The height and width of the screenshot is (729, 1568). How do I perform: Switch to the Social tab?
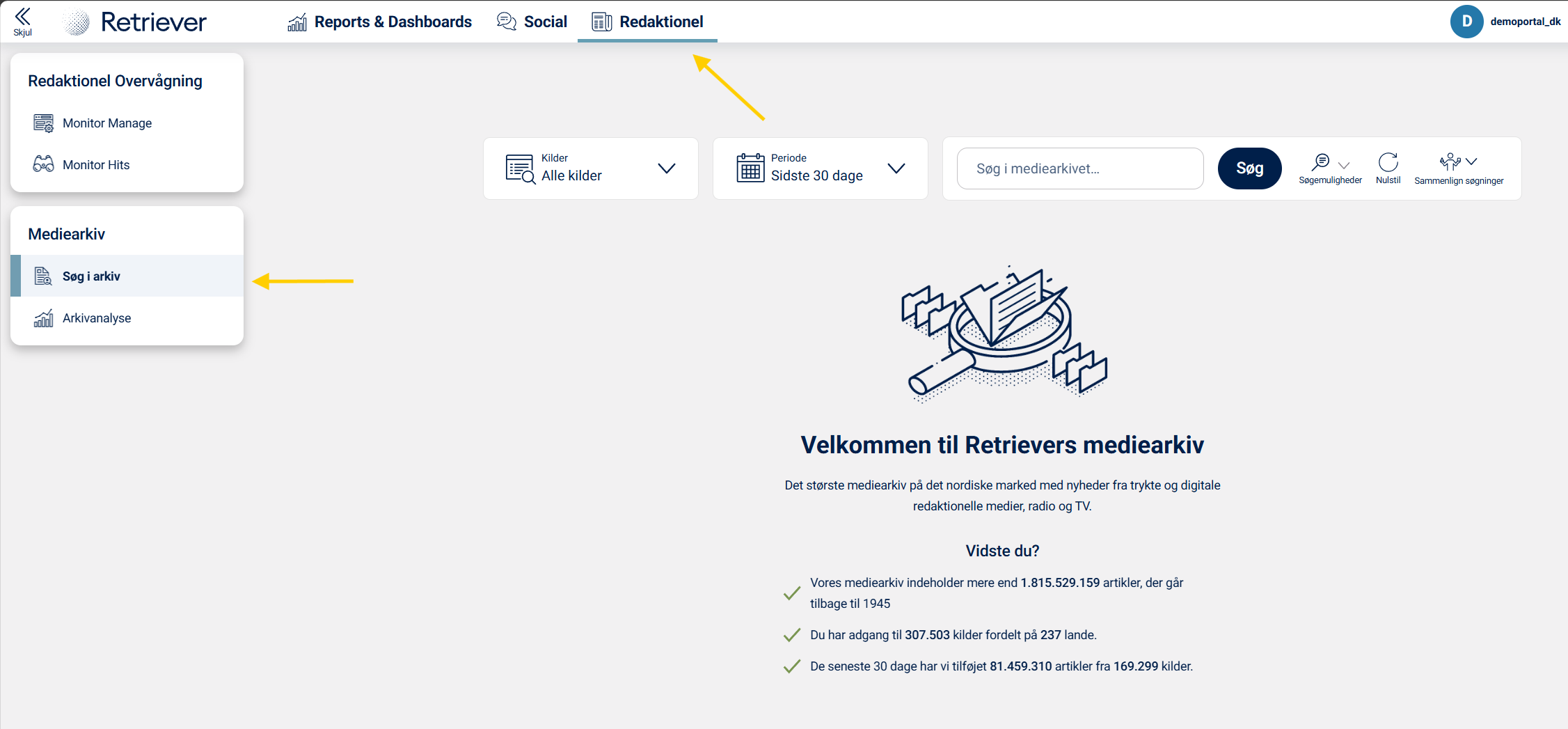532,22
